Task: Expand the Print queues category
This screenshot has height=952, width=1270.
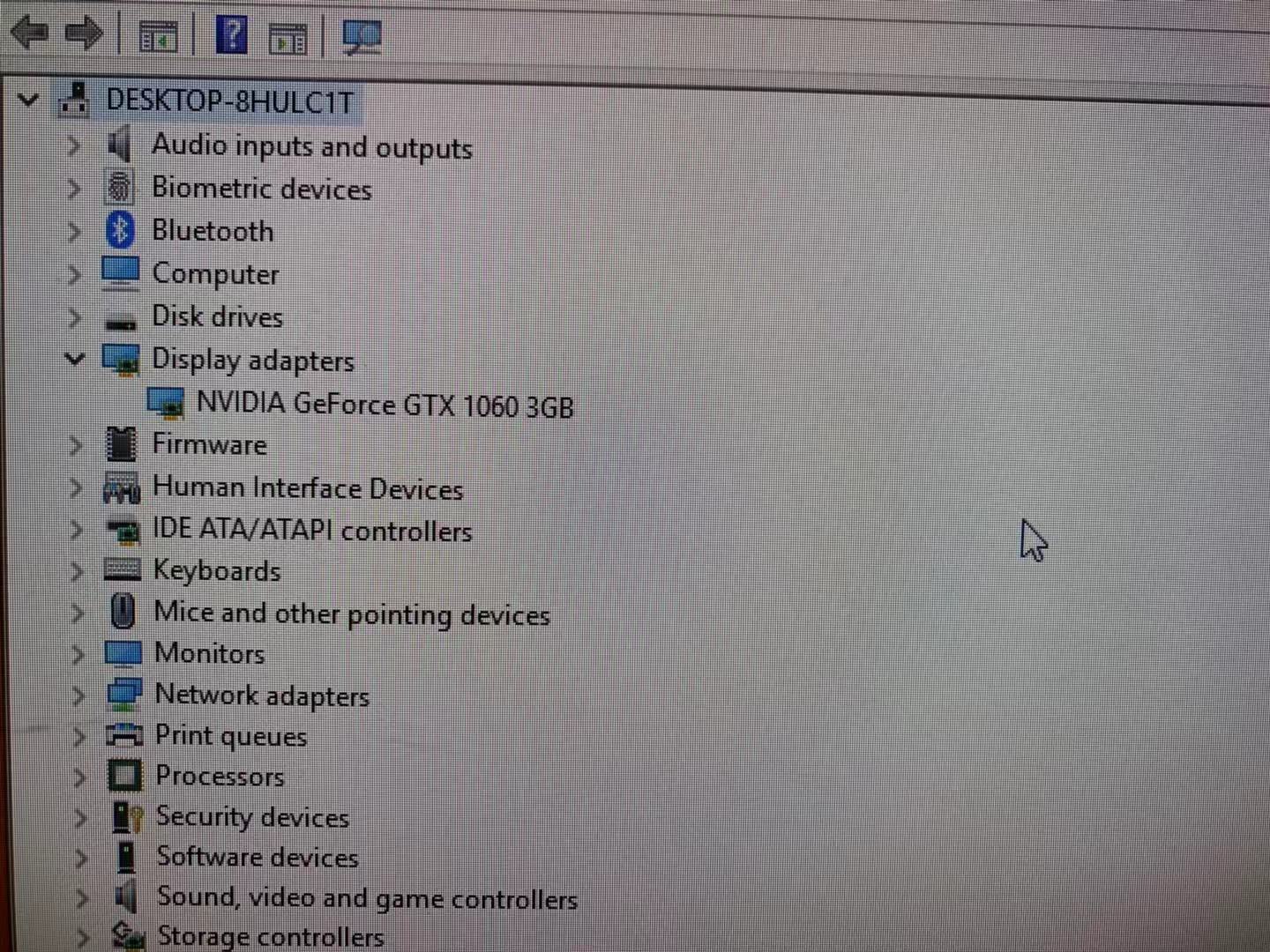Action: [79, 736]
